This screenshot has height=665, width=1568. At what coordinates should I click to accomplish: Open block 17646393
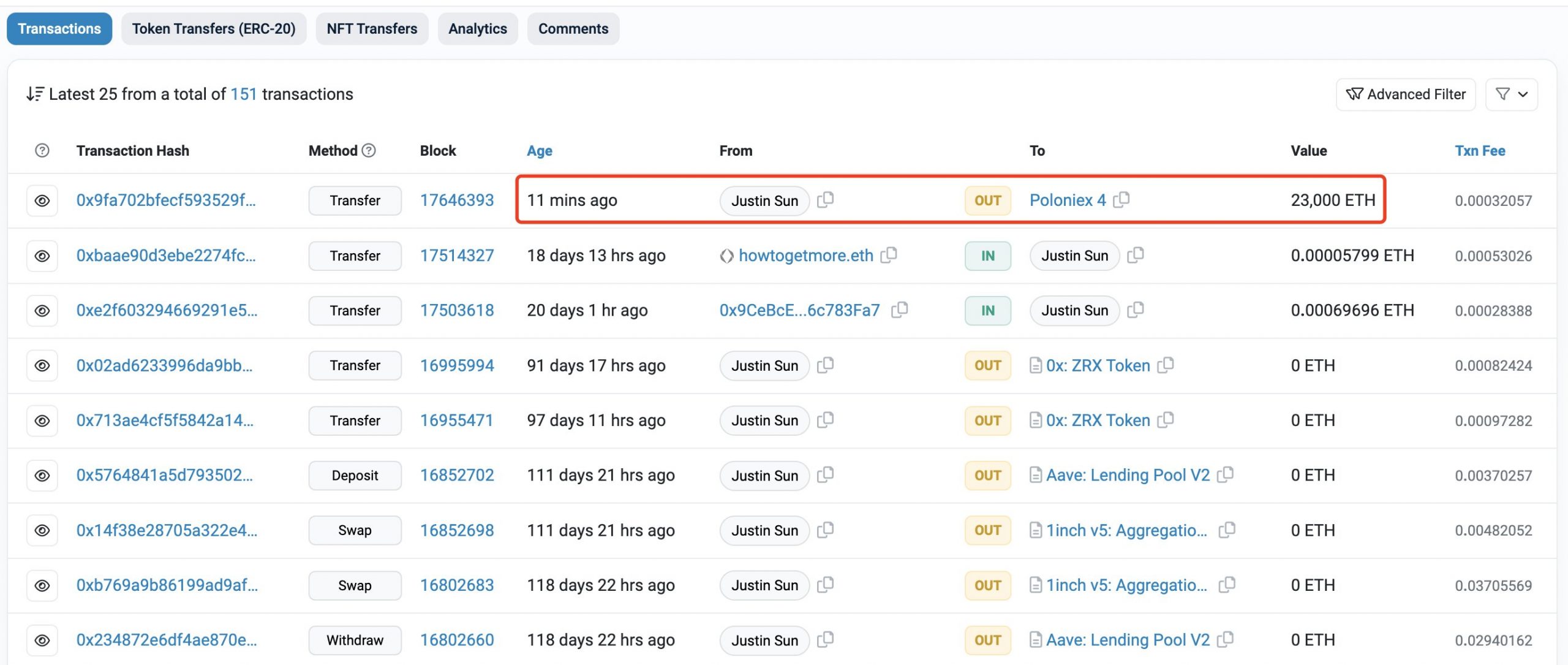[x=457, y=200]
